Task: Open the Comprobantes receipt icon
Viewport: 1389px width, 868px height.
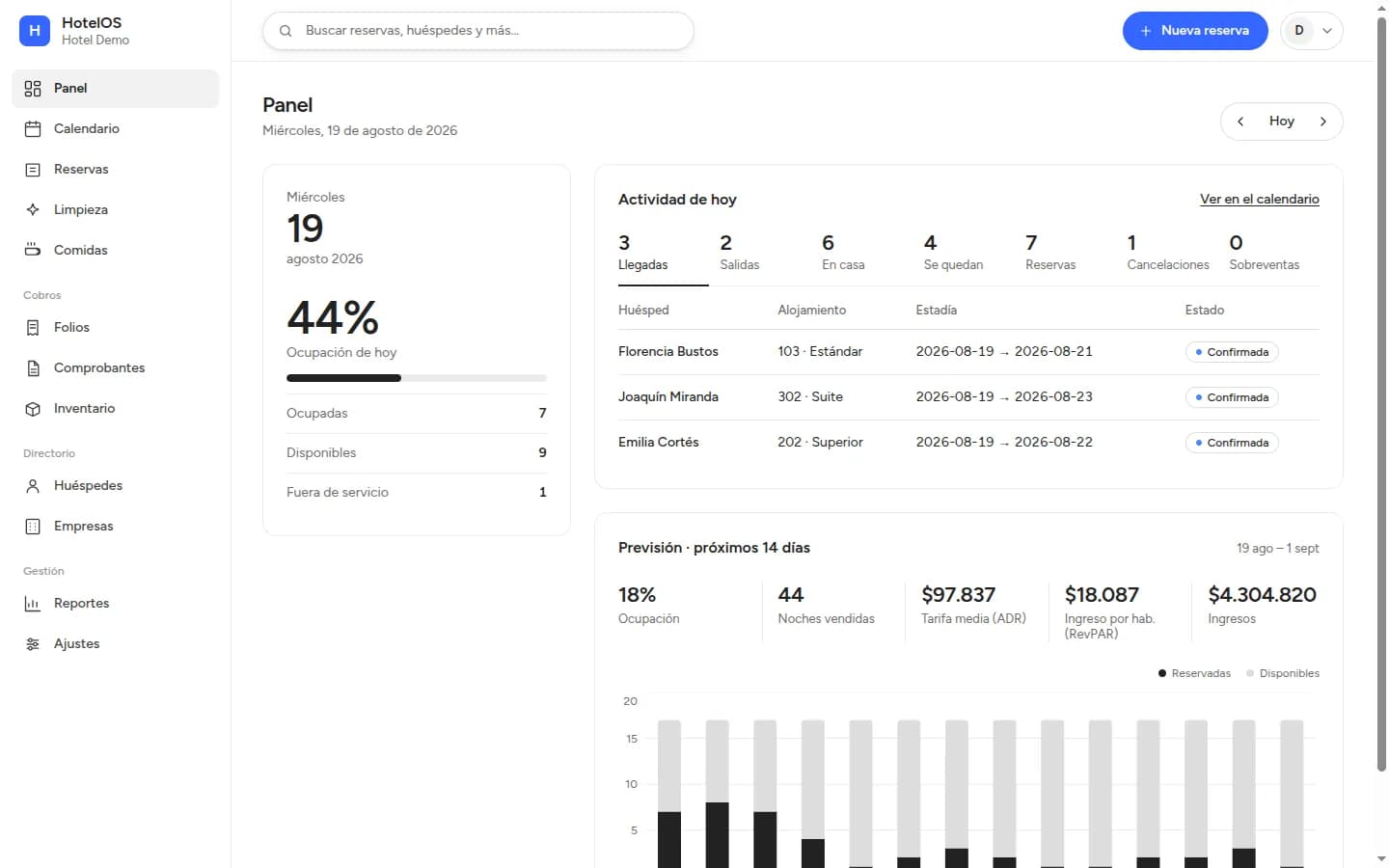Action: coord(33,368)
